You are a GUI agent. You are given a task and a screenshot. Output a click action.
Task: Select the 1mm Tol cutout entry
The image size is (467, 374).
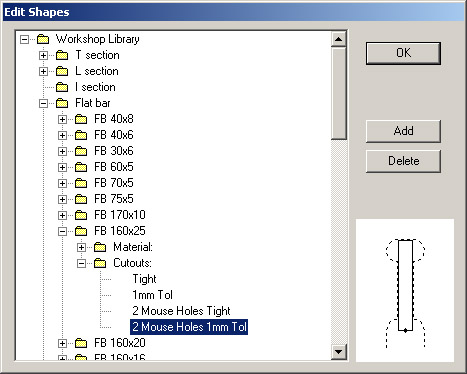pos(152,295)
